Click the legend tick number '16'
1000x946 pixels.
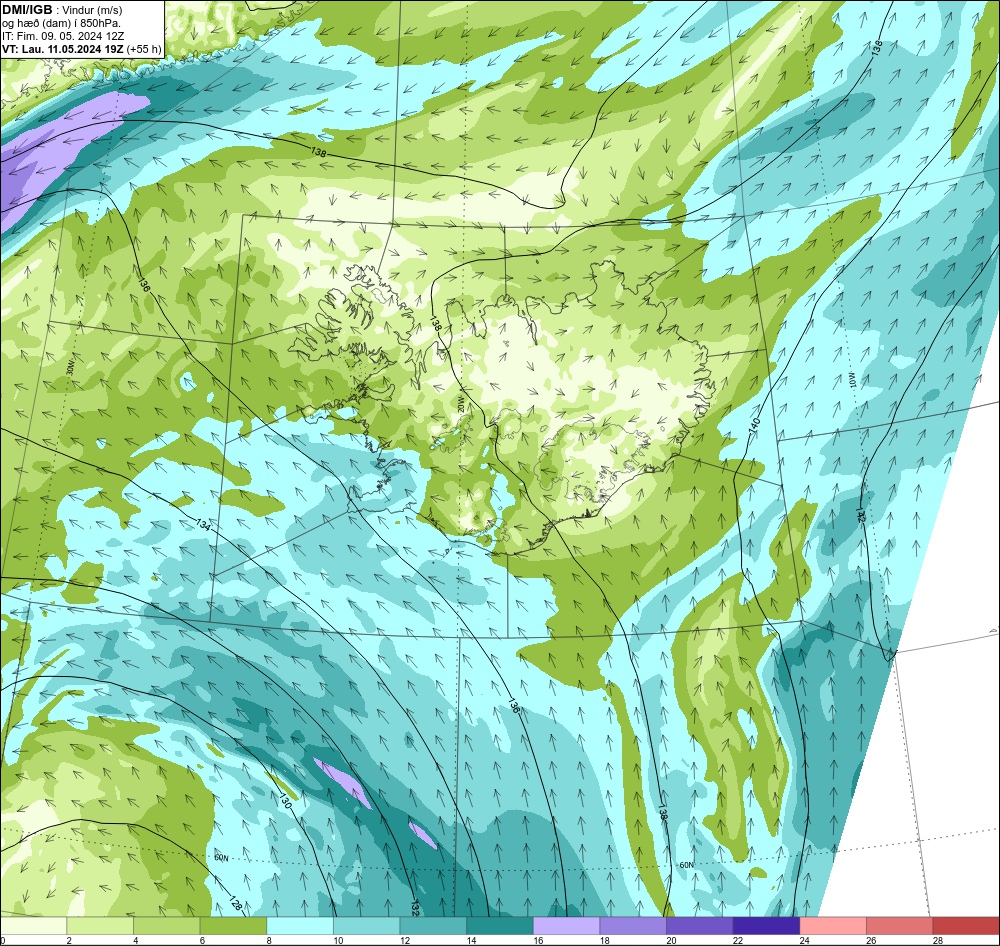point(539,940)
